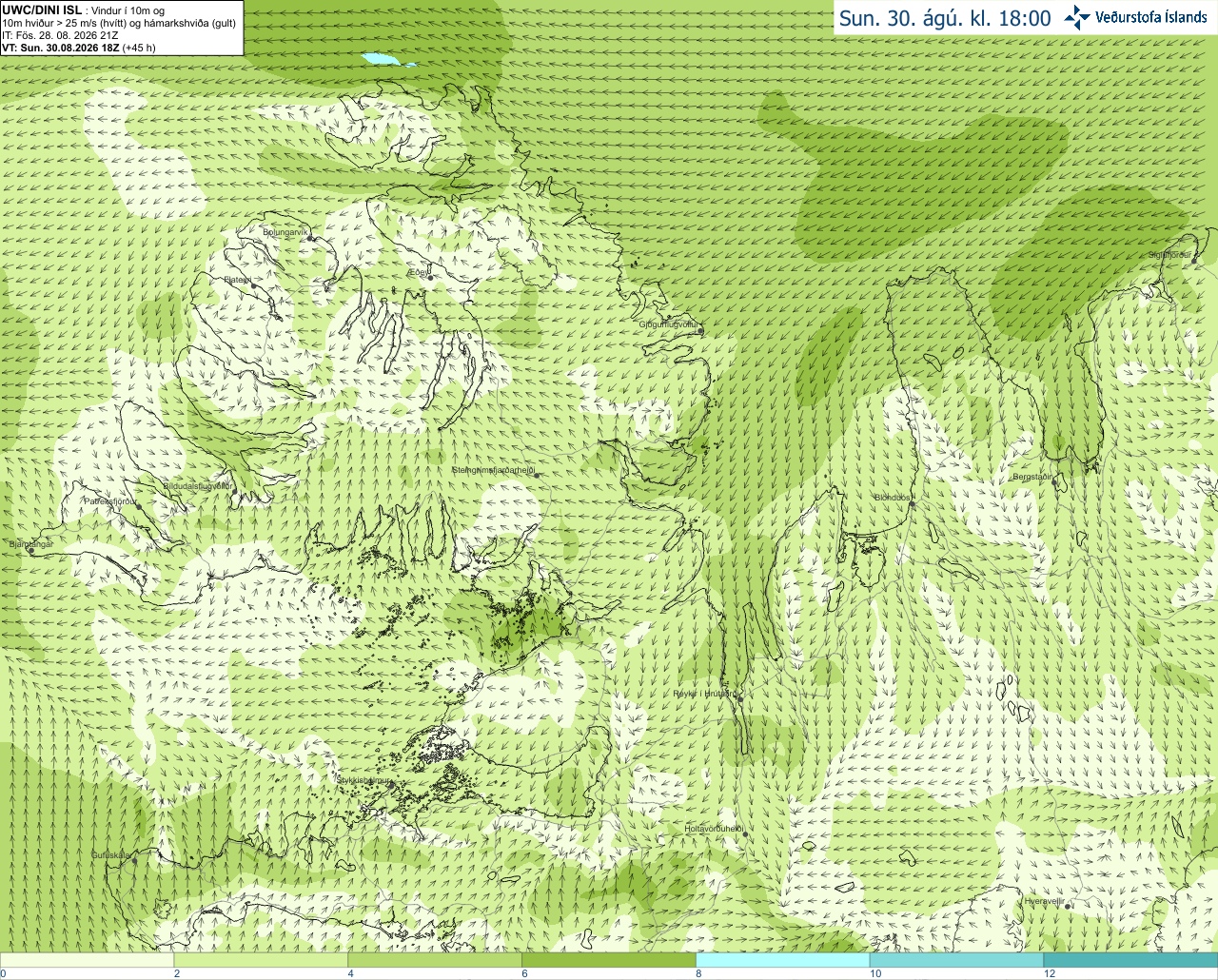Image resolution: width=1218 pixels, height=980 pixels.
Task: Click the 0–2 m/s pale legend swatch
Action: click(x=88, y=960)
